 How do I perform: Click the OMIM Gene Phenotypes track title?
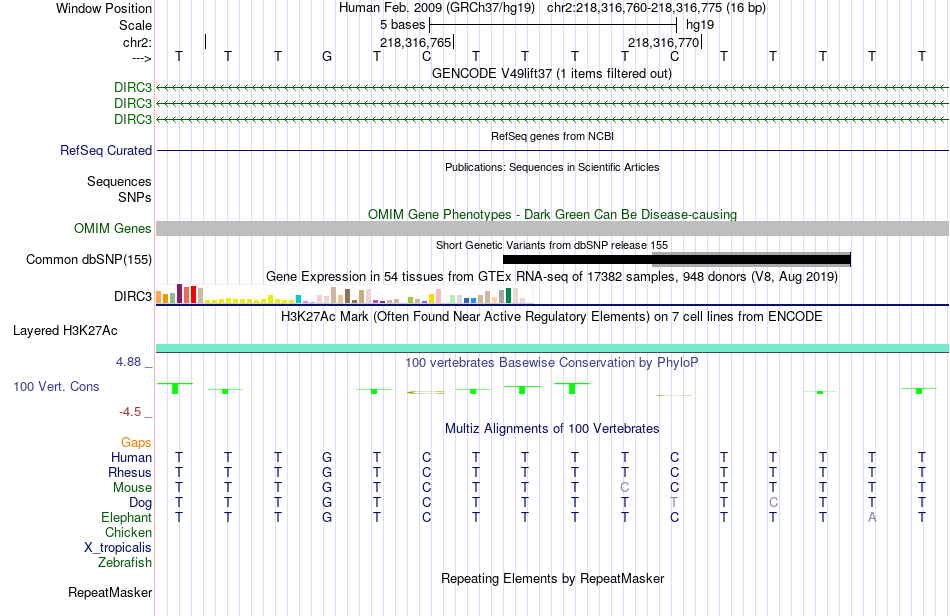552,214
